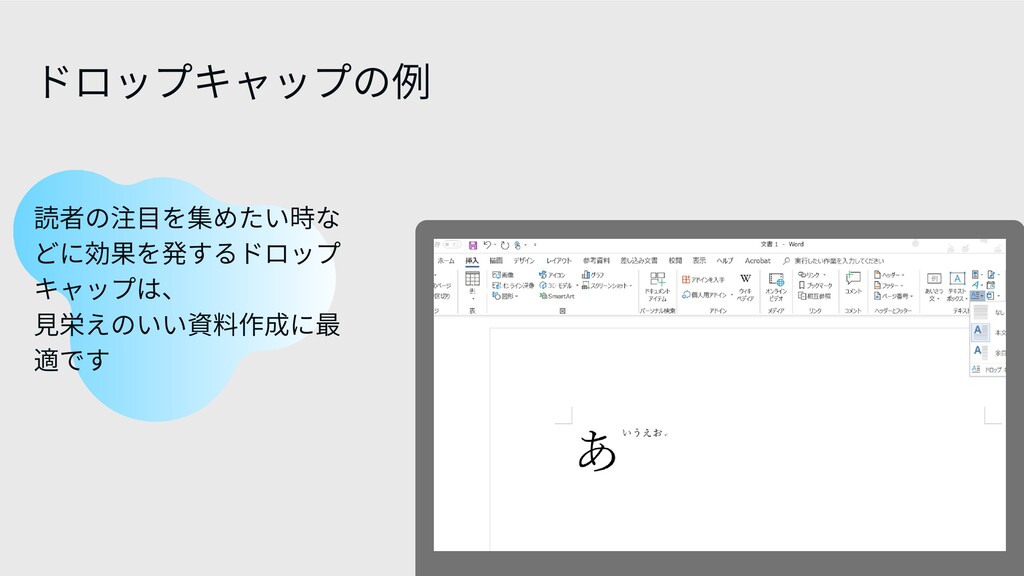This screenshot has height=576, width=1024.
Task: Open the あいさつ文 dropdown
Action: point(934,287)
